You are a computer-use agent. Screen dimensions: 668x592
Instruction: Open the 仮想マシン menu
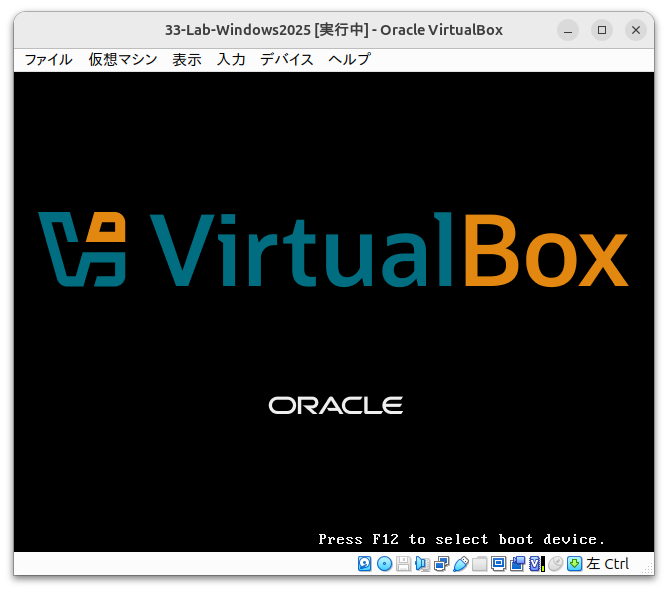click(123, 59)
